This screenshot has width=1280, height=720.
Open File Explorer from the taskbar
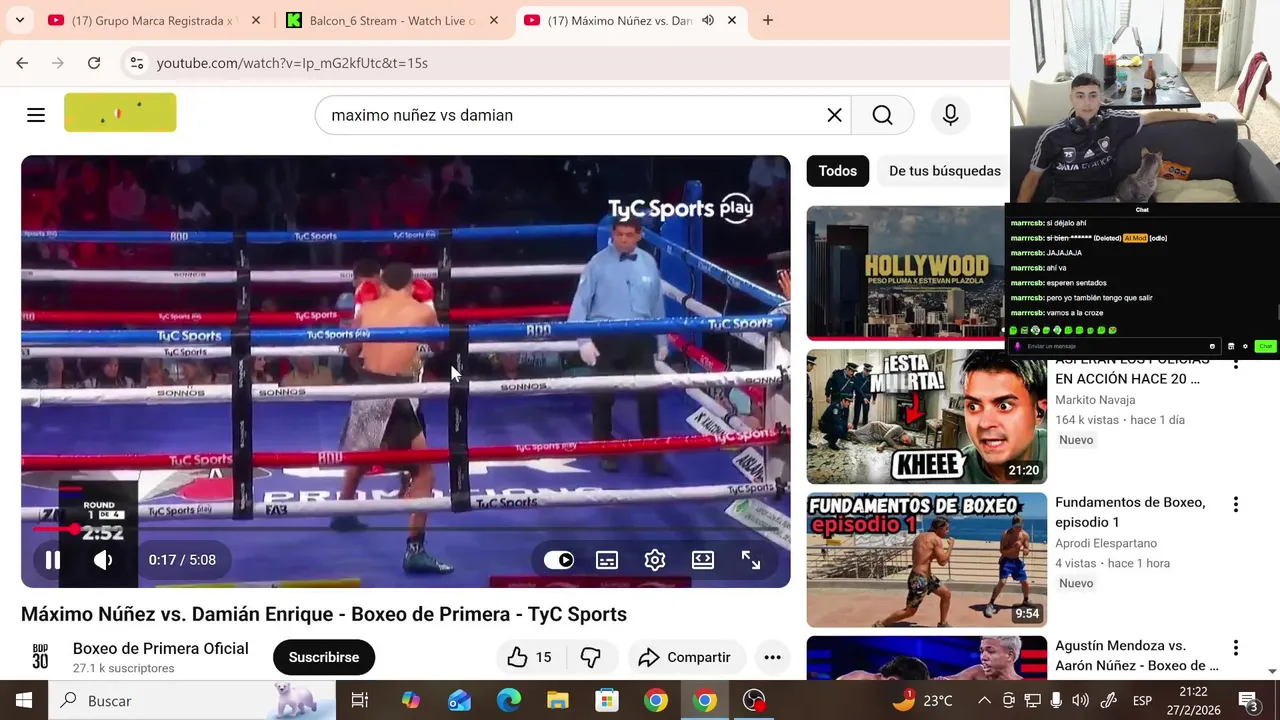(x=558, y=700)
